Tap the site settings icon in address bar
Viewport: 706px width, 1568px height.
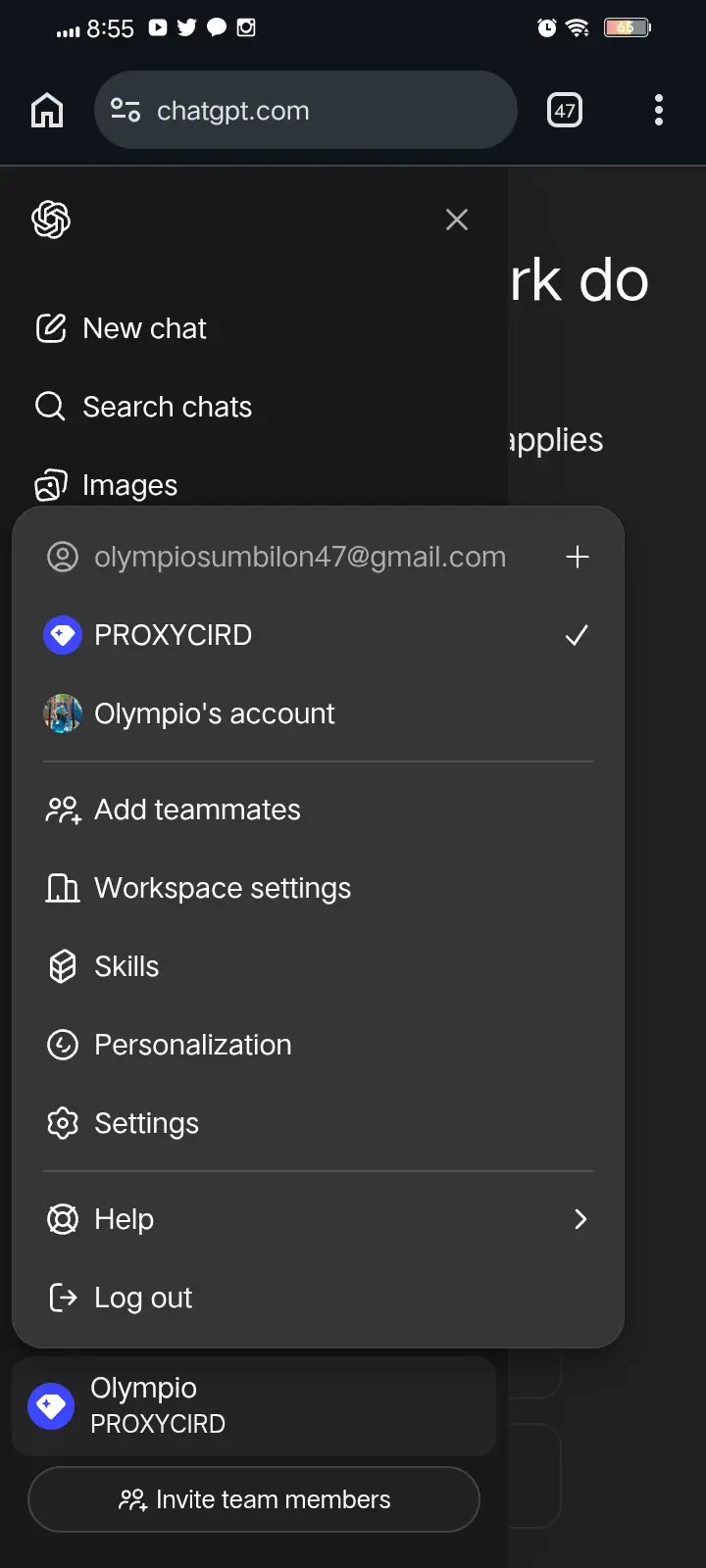[126, 110]
